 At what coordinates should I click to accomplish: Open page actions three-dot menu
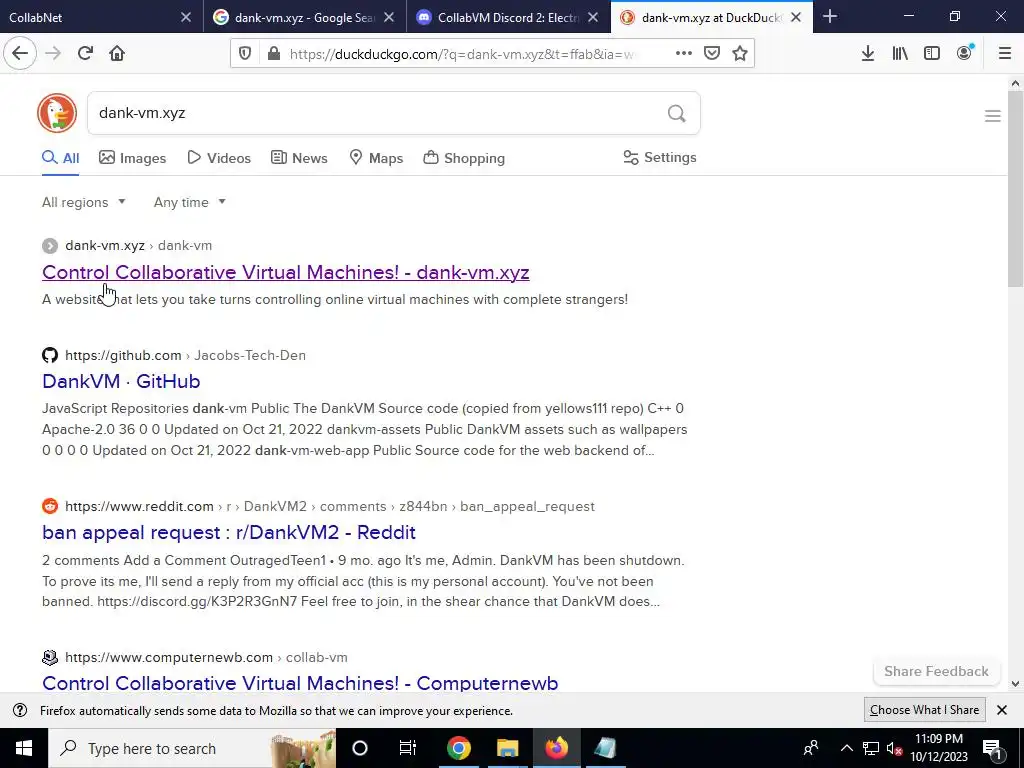[684, 54]
